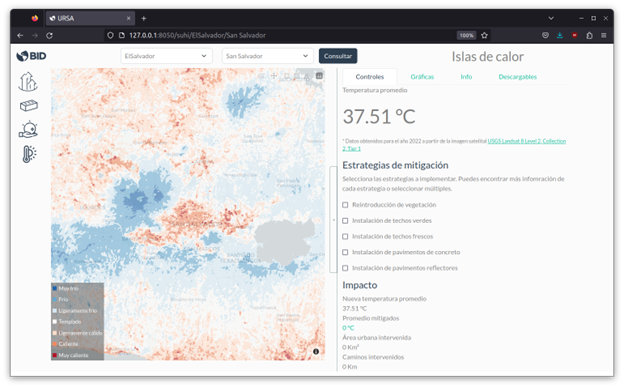Click the map info button icon

click(x=316, y=351)
